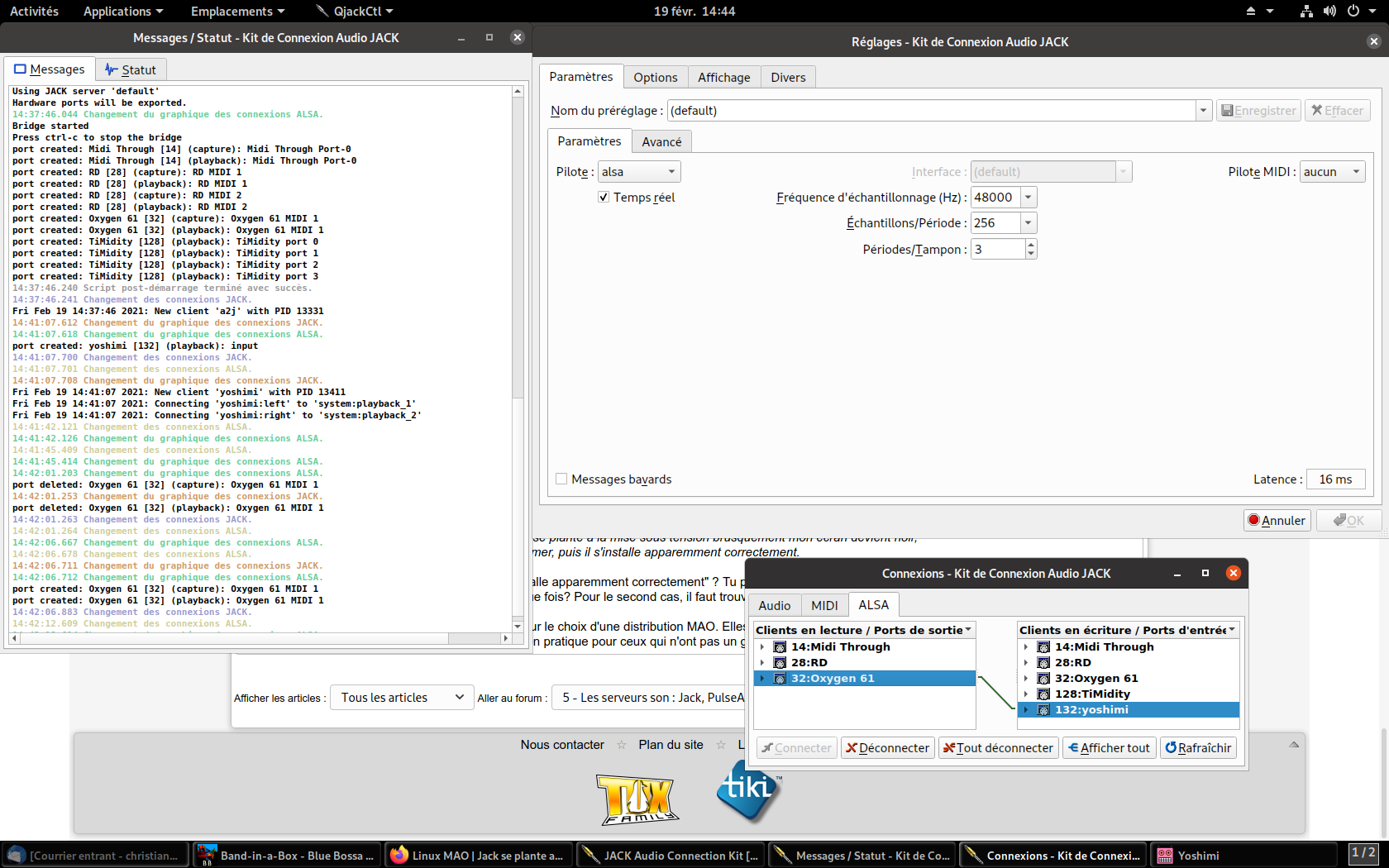Image resolution: width=1389 pixels, height=868 pixels.
Task: Click the 14:Midi Through output client icon
Action: (x=780, y=647)
